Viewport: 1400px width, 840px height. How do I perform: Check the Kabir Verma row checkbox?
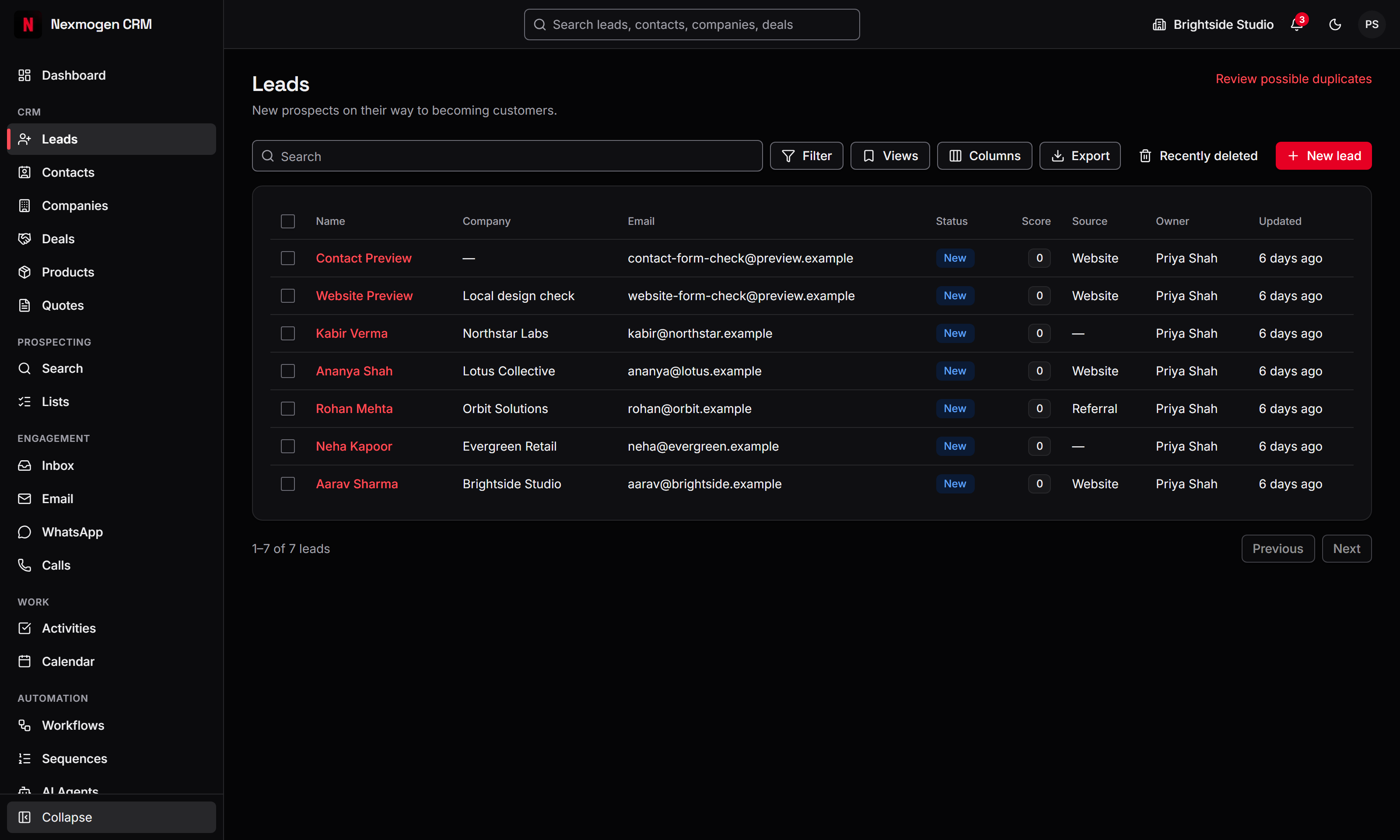point(288,333)
